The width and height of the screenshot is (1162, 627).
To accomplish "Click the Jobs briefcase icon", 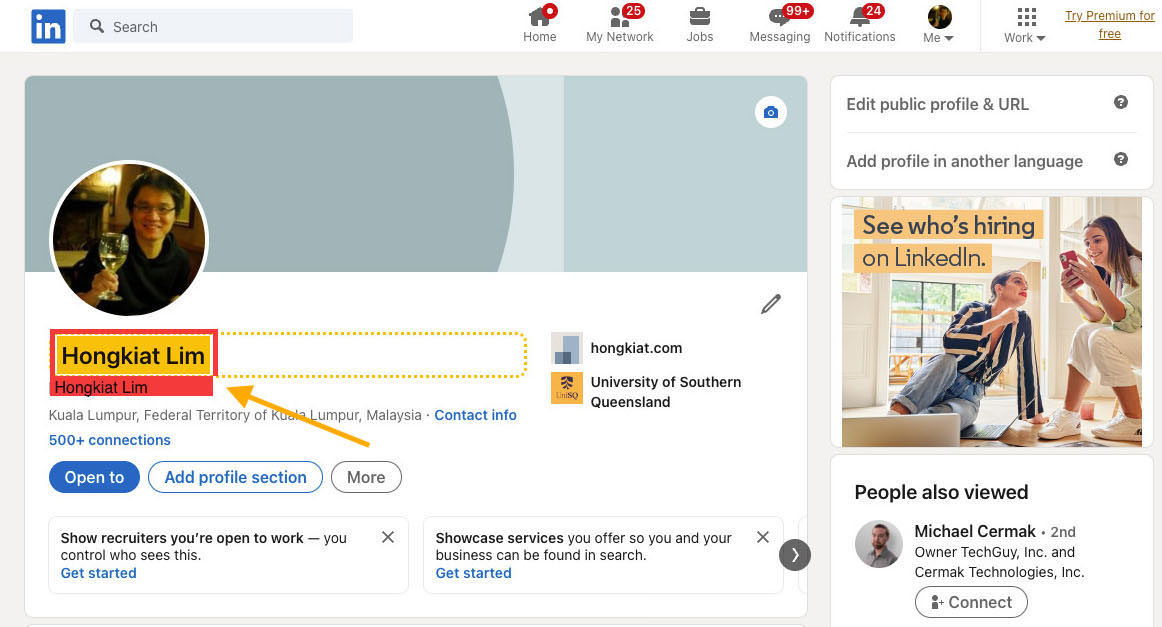I will click(700, 16).
